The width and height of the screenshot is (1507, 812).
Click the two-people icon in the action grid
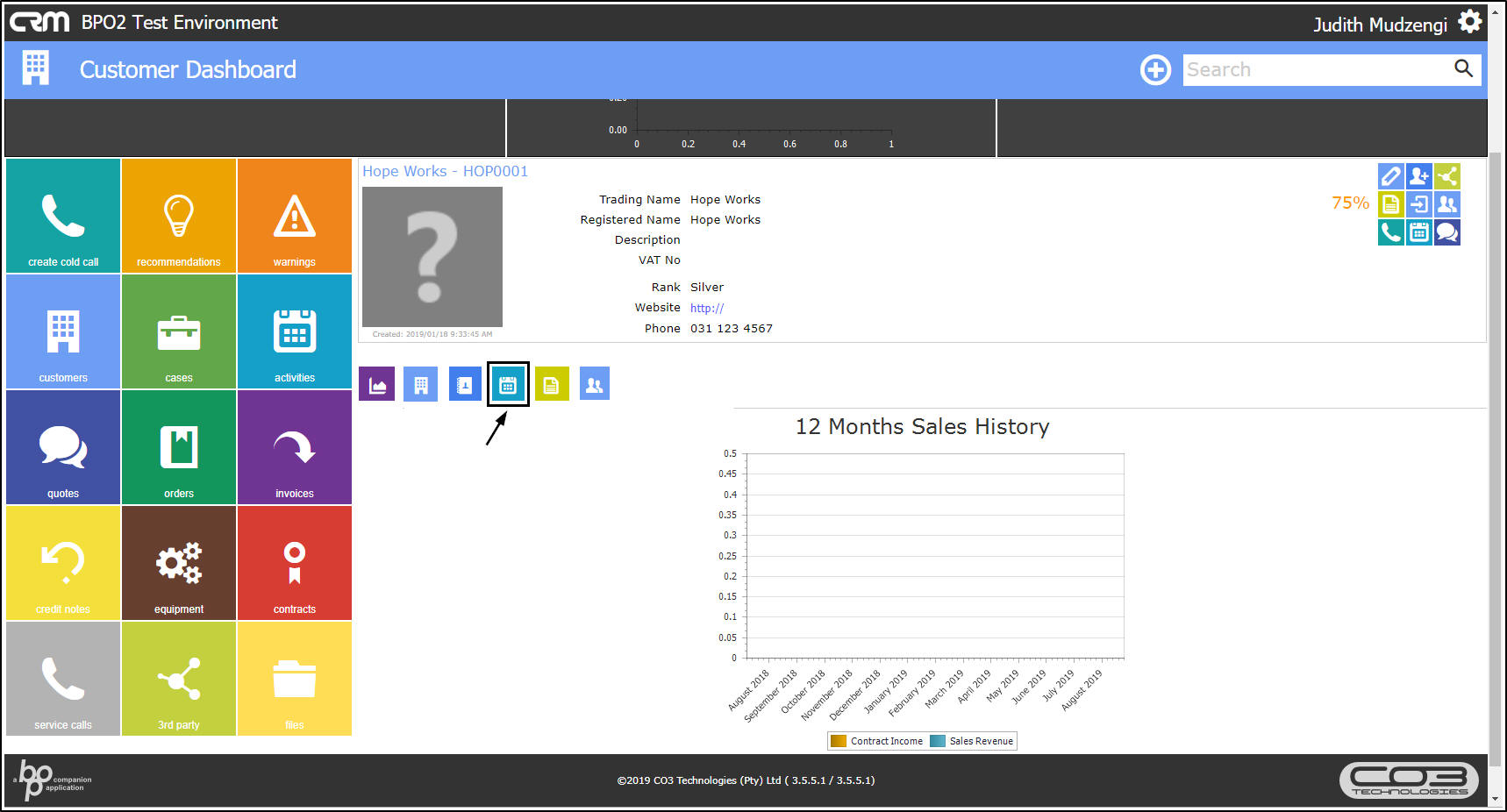(x=1447, y=204)
